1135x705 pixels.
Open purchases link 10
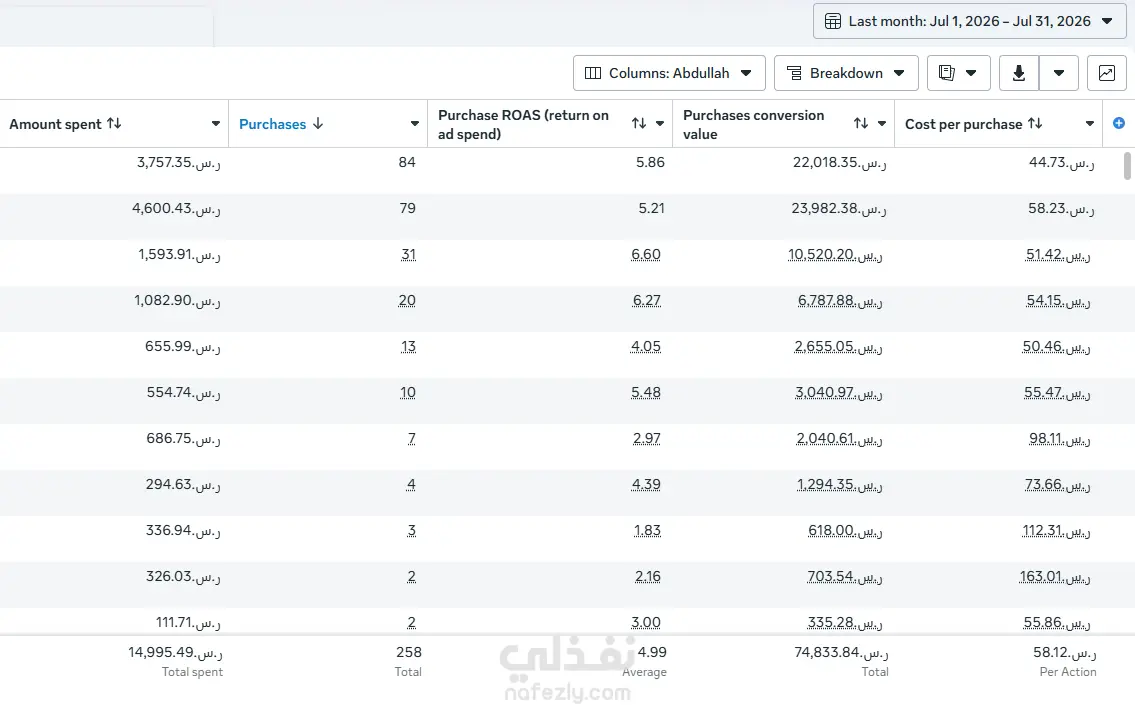(408, 392)
